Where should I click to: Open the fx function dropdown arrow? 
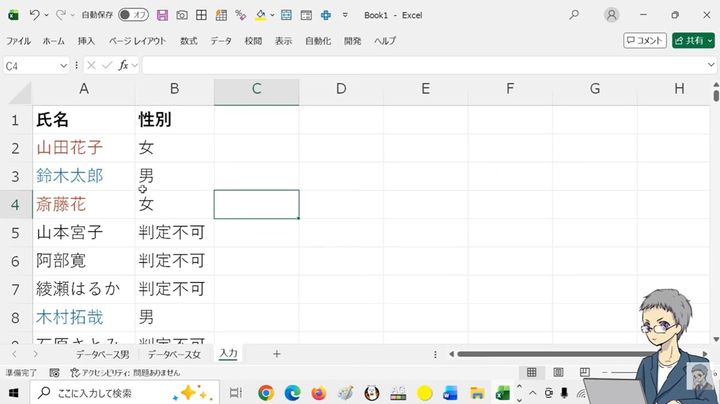135,66
